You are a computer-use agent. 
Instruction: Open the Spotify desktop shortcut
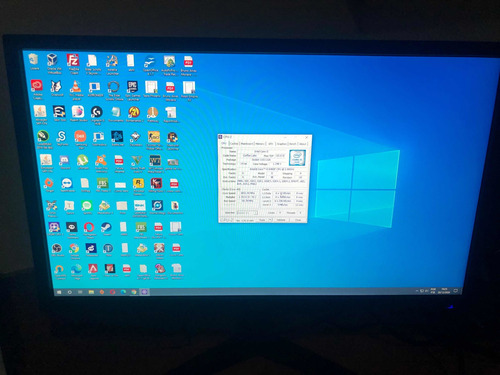87,207
